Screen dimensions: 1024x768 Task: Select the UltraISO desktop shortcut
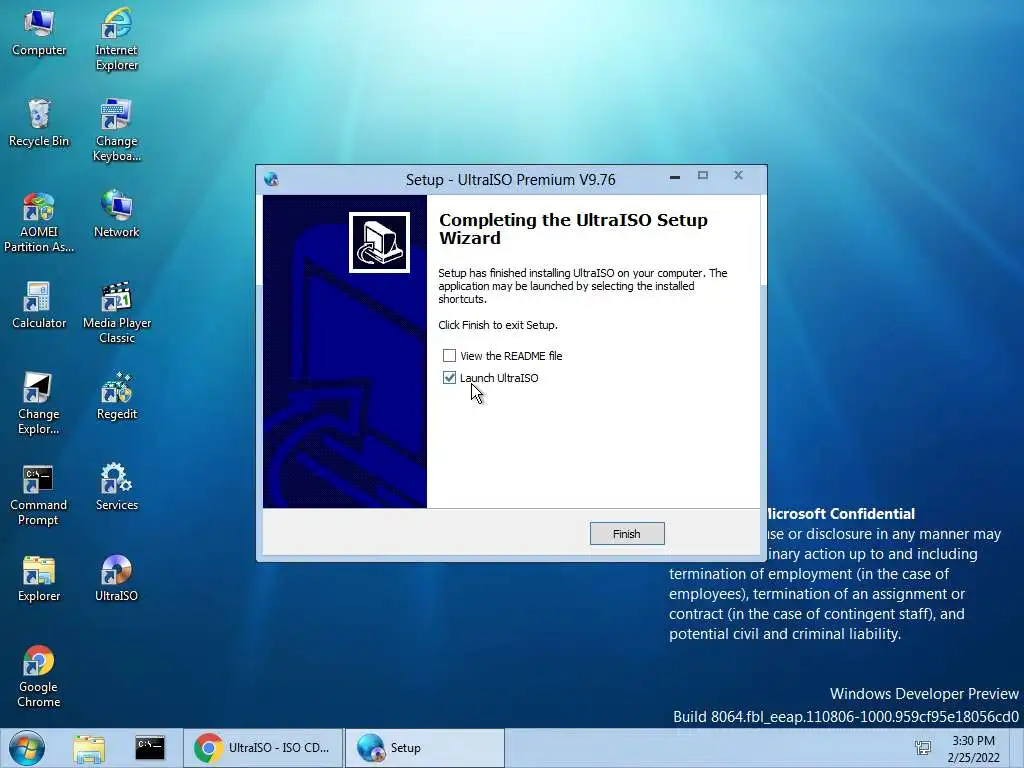(116, 579)
